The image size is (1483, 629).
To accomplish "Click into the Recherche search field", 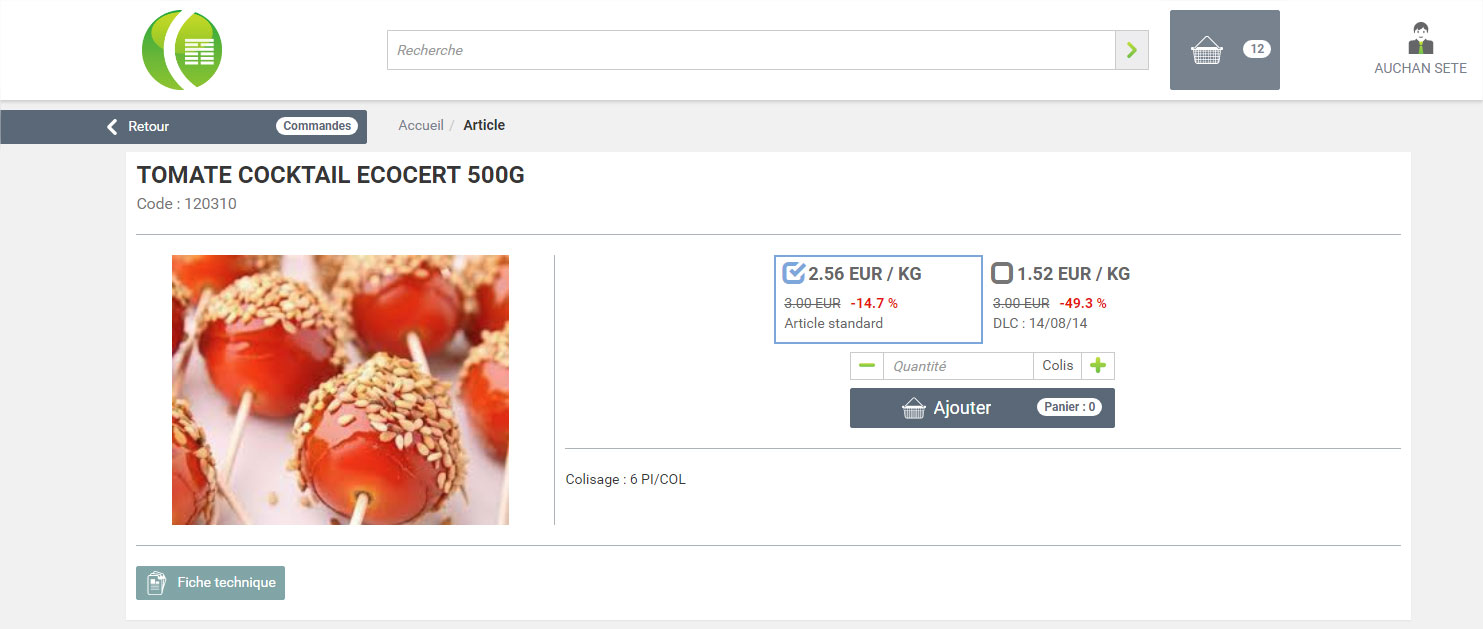I will [751, 50].
